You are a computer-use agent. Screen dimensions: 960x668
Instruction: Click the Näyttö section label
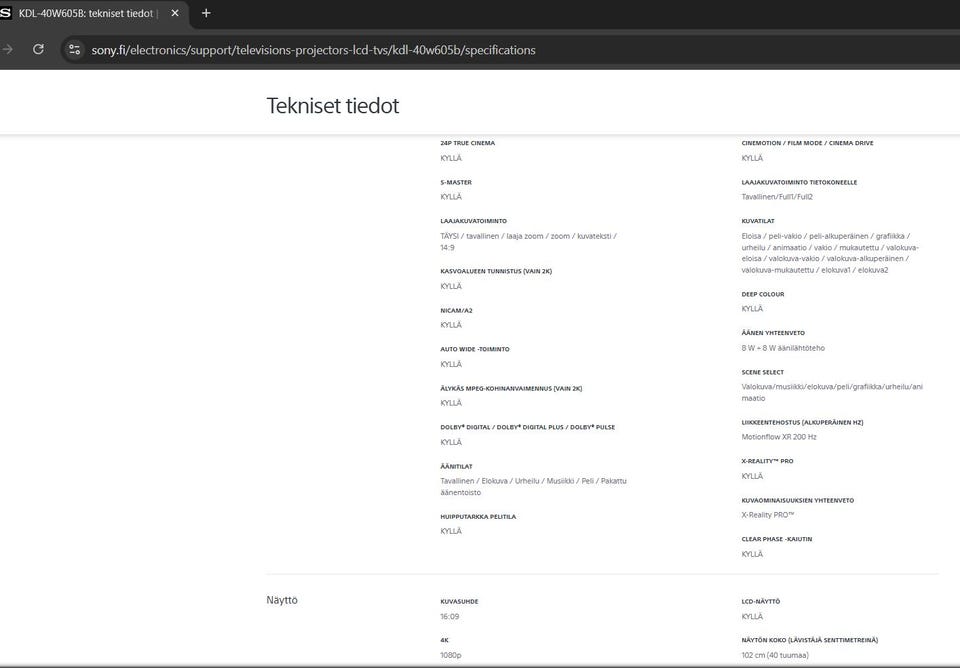(x=282, y=600)
